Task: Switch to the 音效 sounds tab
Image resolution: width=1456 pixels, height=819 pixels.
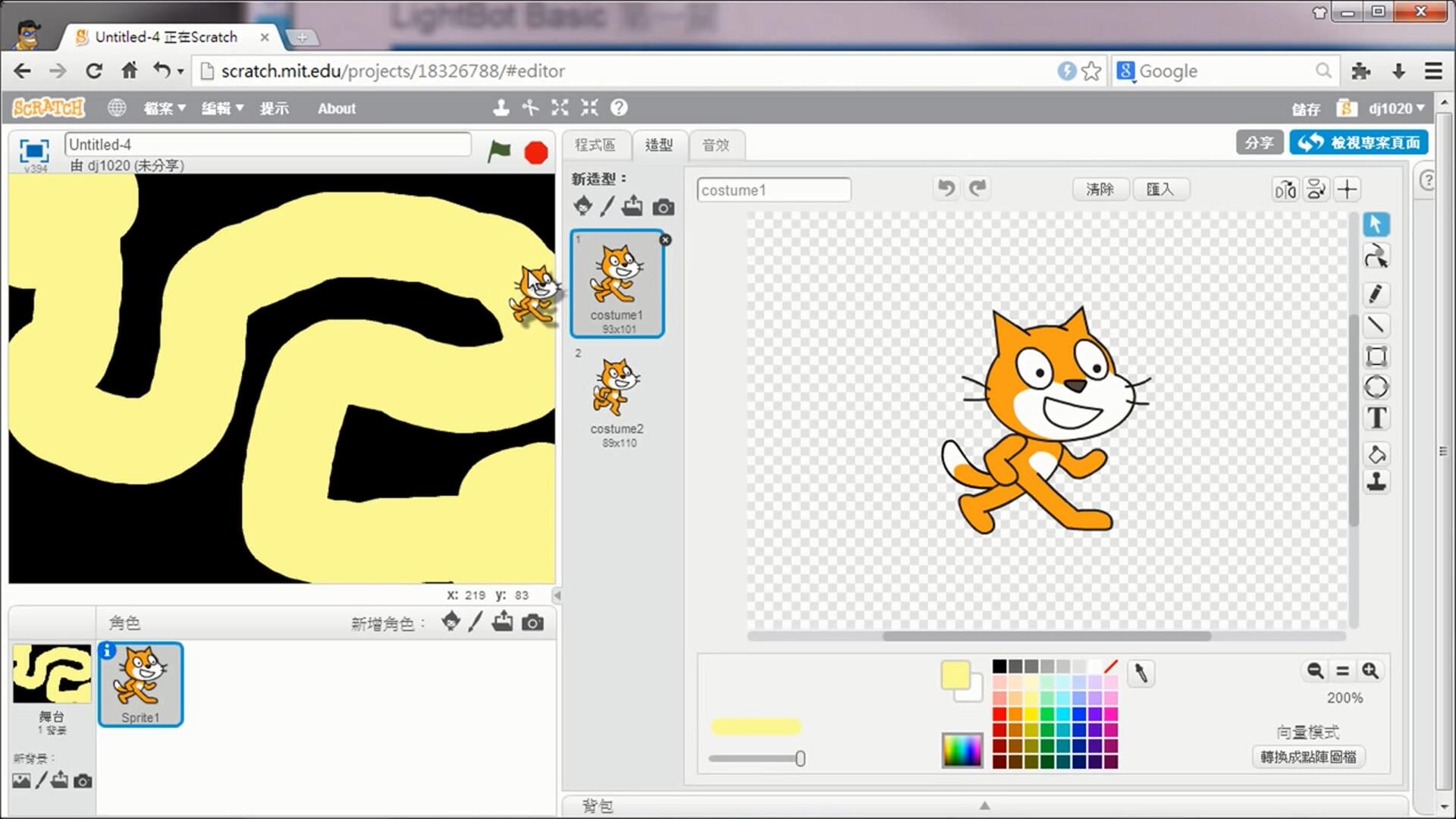Action: tap(716, 145)
